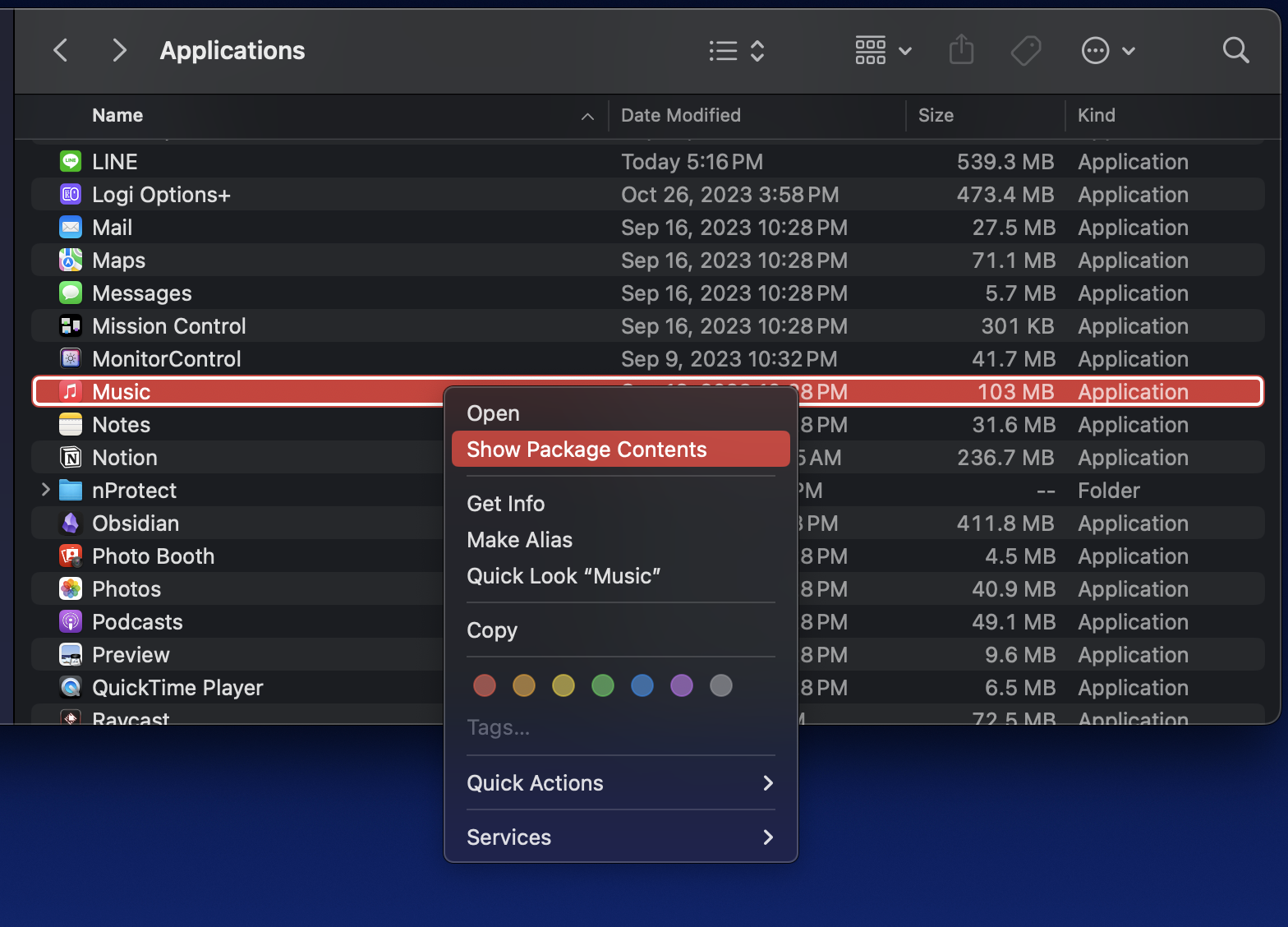1288x927 pixels.
Task: Select the nProtect folder icon
Action: point(71,491)
